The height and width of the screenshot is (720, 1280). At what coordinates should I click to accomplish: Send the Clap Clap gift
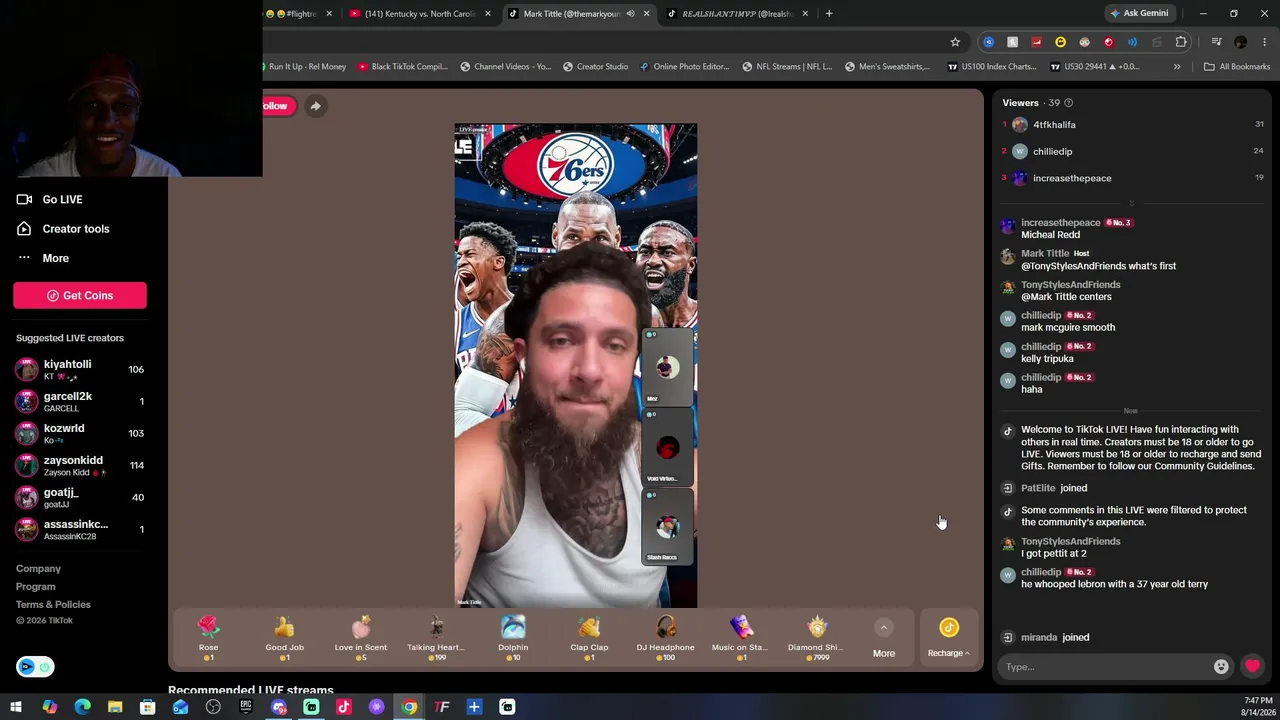[x=589, y=637]
